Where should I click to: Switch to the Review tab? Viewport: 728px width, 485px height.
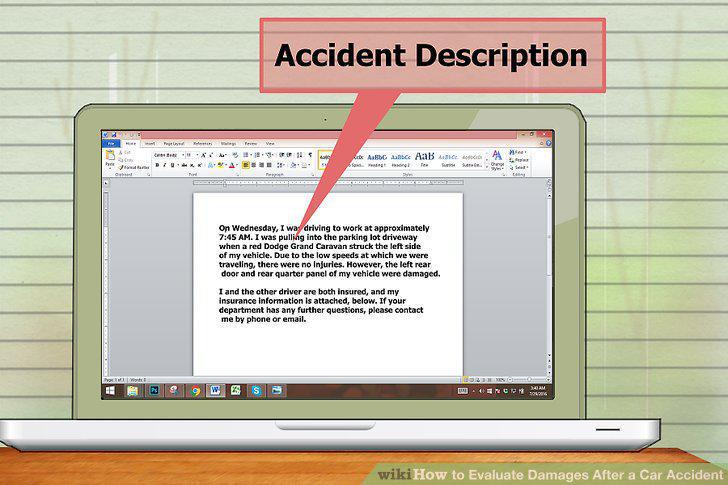point(251,144)
